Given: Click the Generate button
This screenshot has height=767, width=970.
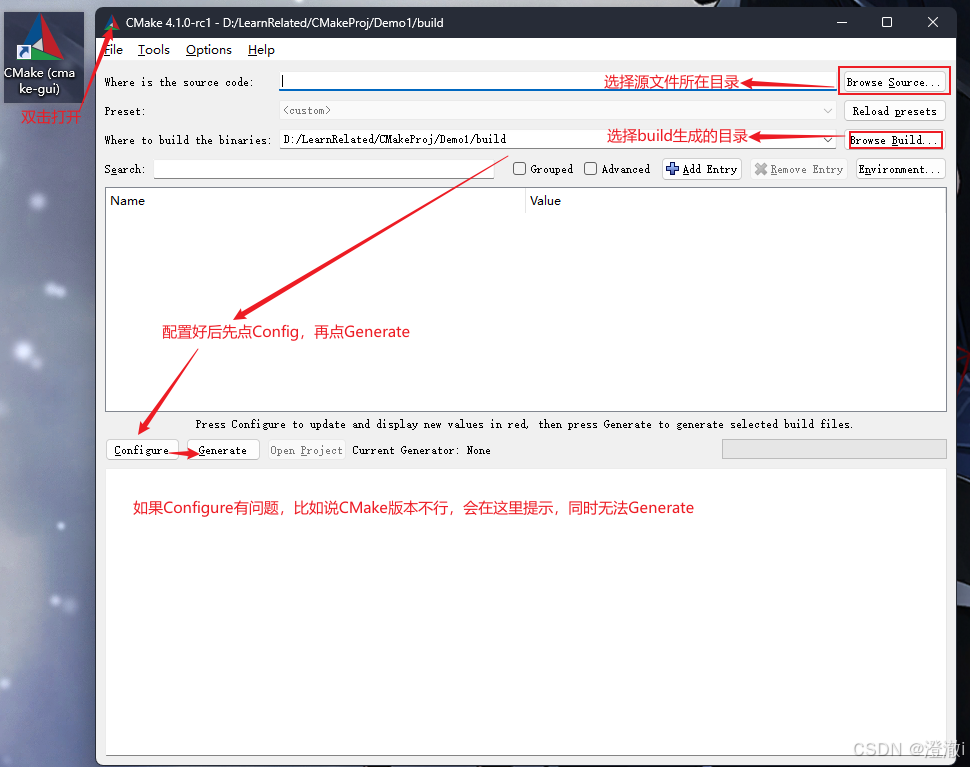Looking at the screenshot, I should (x=223, y=450).
